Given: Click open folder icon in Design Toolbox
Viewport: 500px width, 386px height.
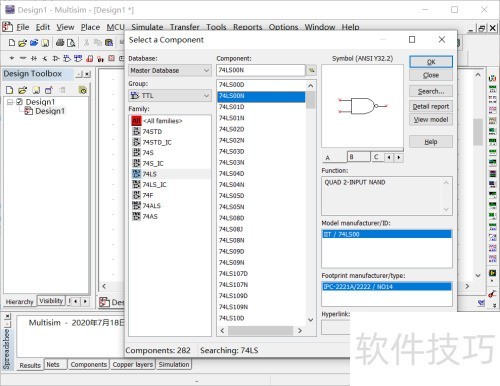Looking at the screenshot, I should coord(22,90).
